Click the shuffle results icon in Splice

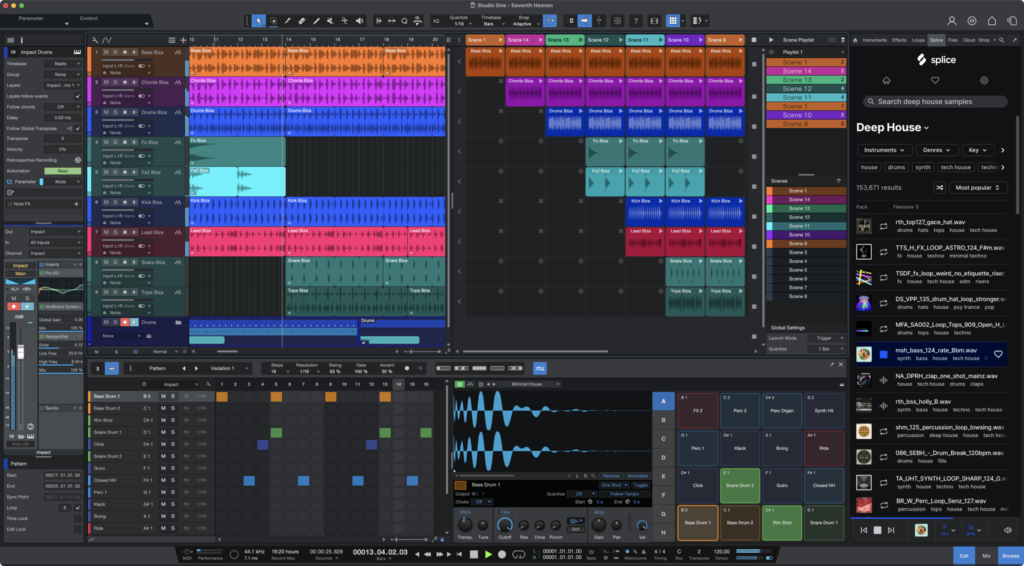coord(939,187)
